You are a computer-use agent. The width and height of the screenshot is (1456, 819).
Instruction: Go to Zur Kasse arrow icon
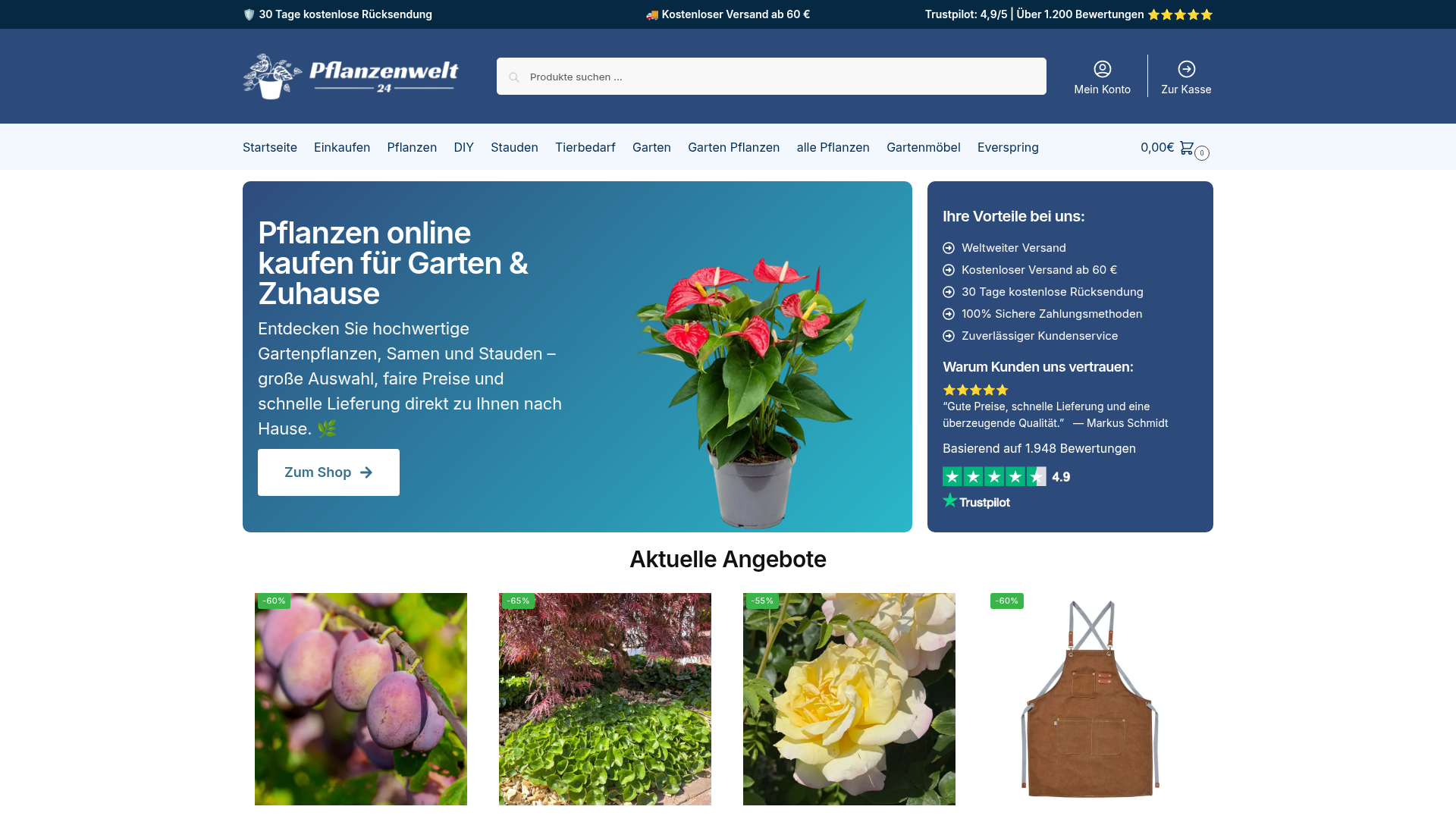click(x=1187, y=69)
